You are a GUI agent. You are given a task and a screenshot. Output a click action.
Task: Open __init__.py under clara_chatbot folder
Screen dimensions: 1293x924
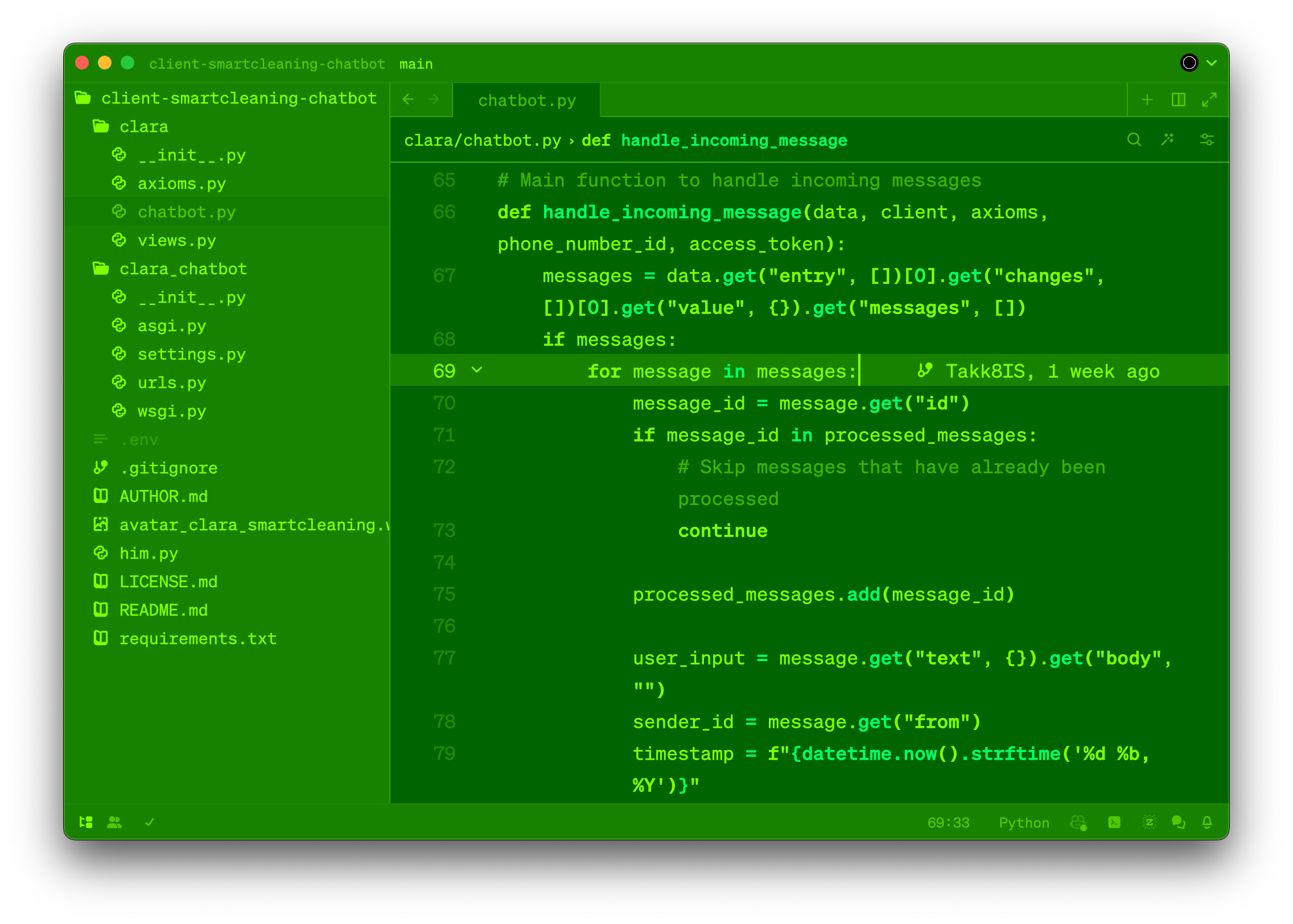[x=227, y=297]
